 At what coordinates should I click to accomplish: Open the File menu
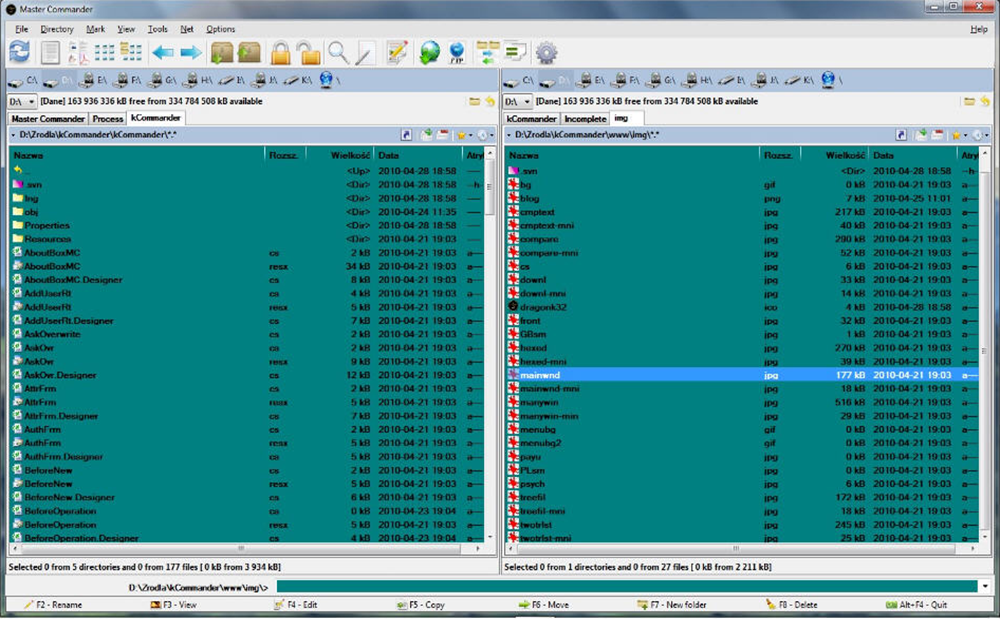(22, 29)
